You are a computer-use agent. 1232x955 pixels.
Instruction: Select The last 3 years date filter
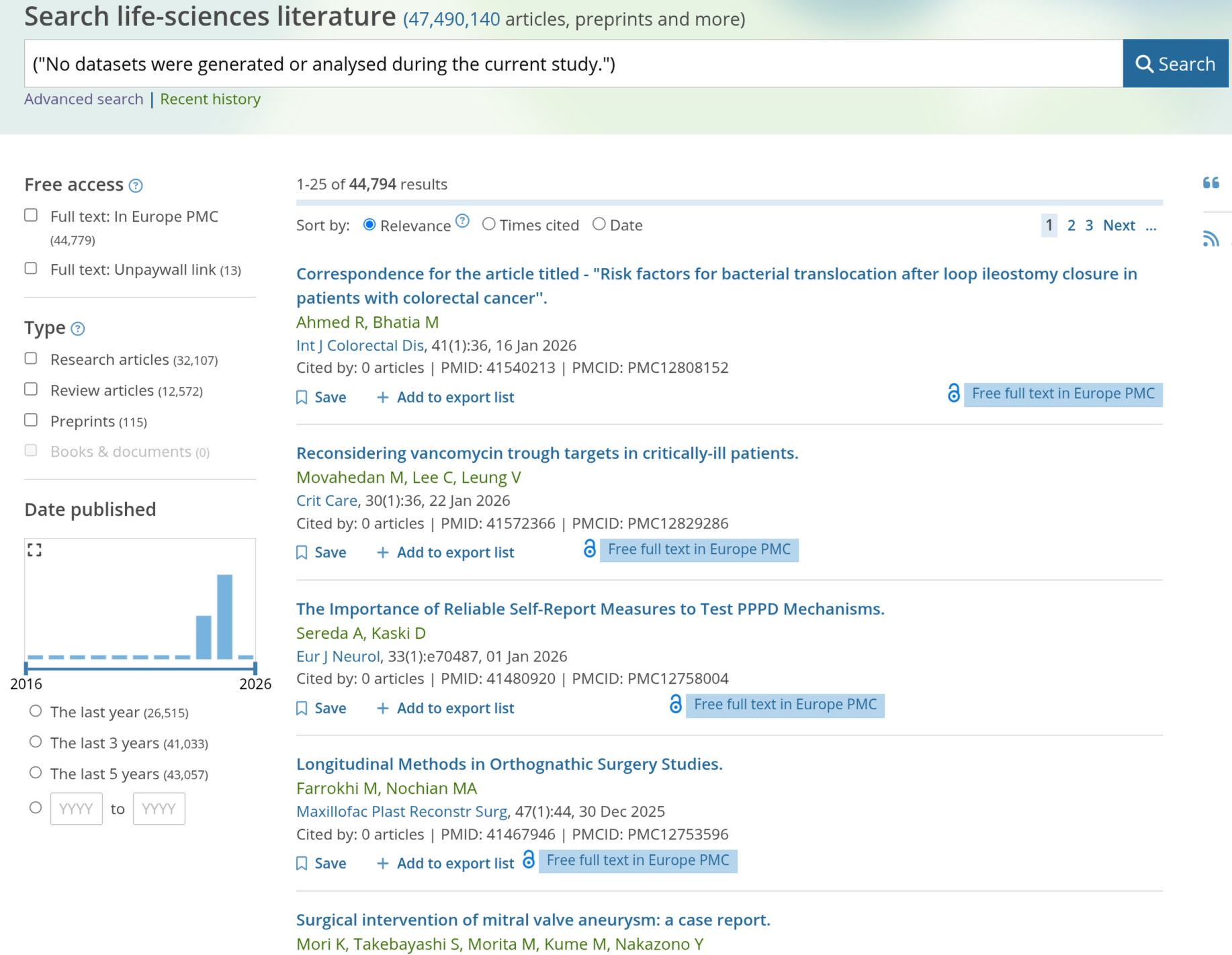36,742
